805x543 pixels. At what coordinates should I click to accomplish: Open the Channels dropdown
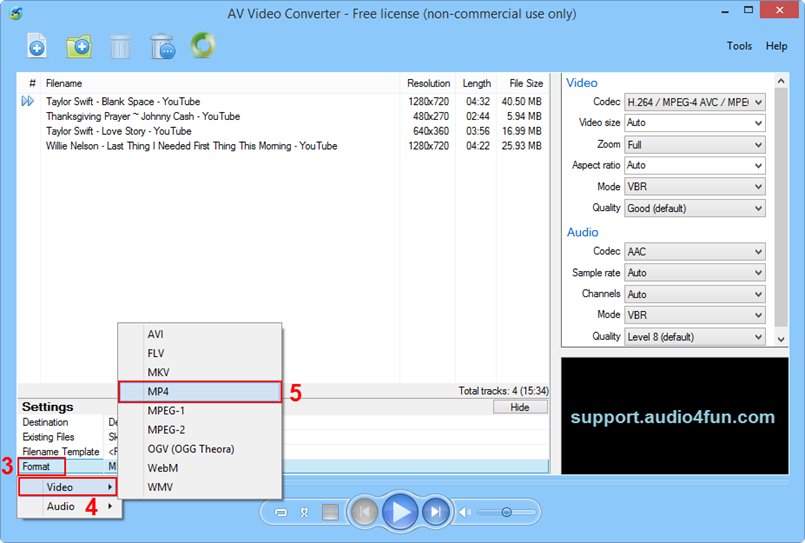pyautogui.click(x=695, y=295)
